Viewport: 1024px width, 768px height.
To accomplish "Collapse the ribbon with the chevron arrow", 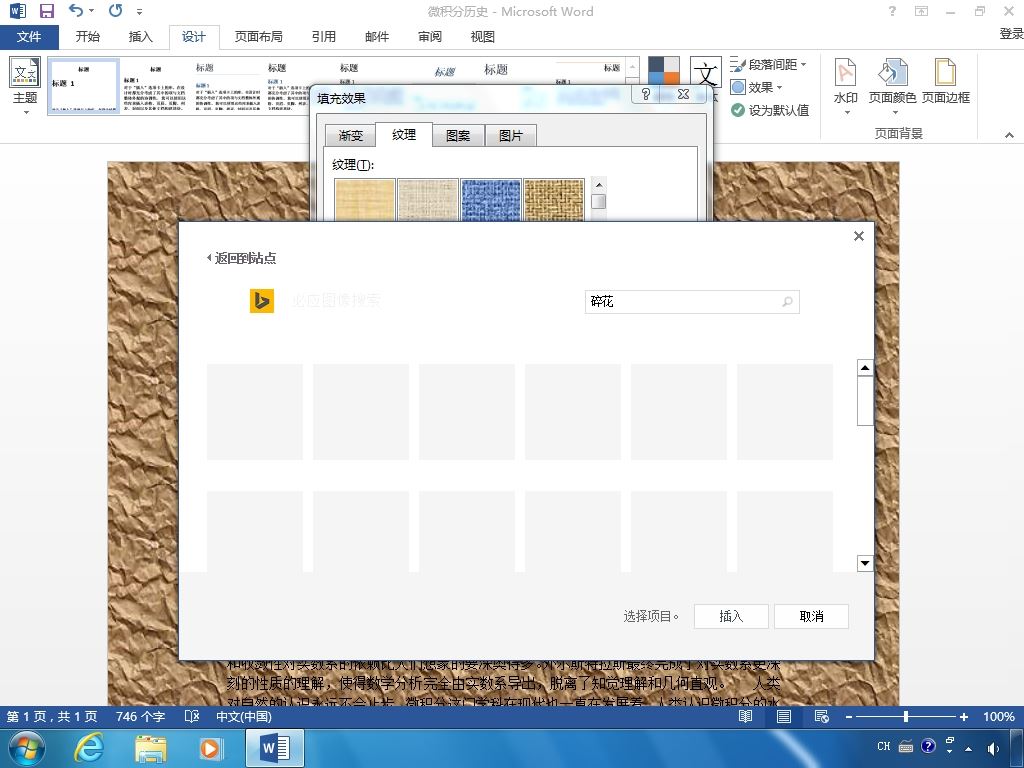I will [x=1009, y=135].
